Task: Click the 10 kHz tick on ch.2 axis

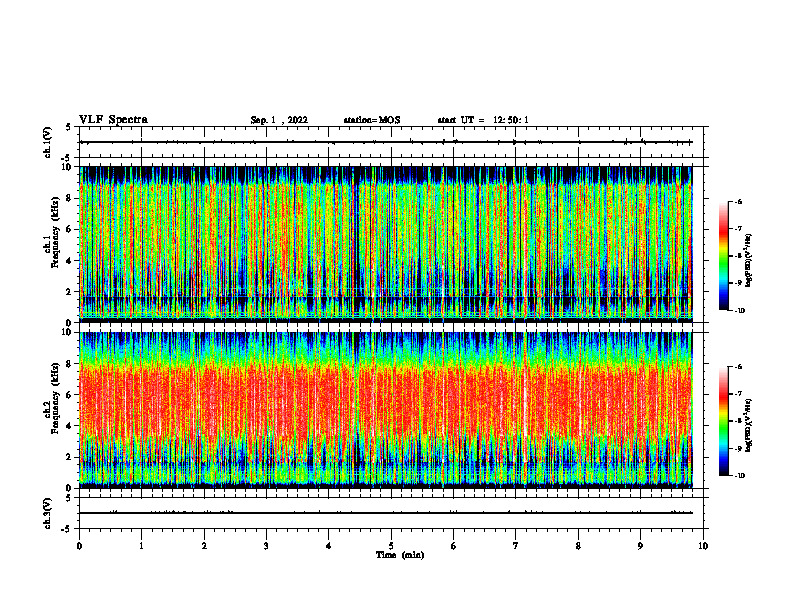Action: (68, 332)
